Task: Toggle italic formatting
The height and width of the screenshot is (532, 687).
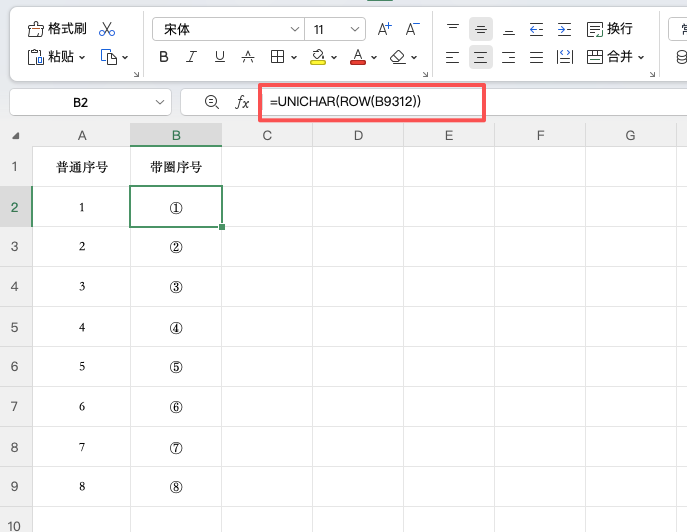Action: [x=192, y=57]
